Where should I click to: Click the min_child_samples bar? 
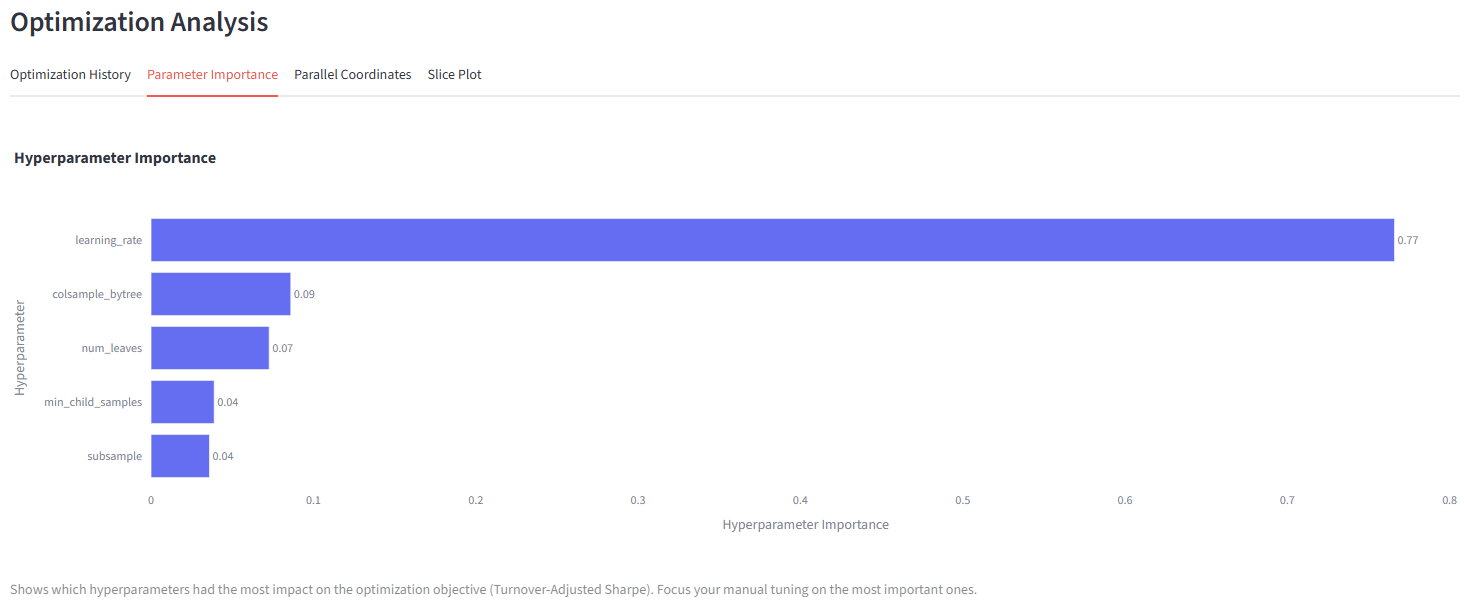[182, 402]
